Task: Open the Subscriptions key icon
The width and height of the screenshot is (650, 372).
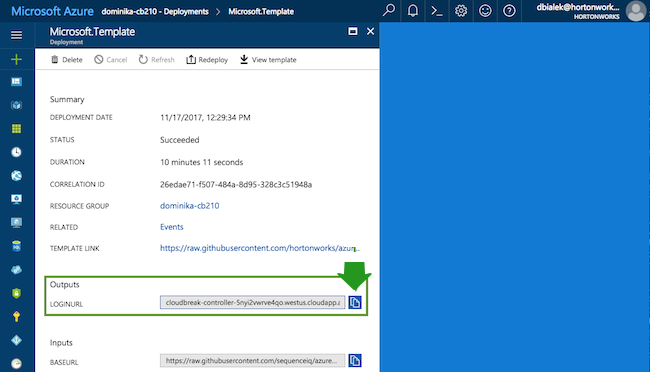Action: (x=16, y=317)
